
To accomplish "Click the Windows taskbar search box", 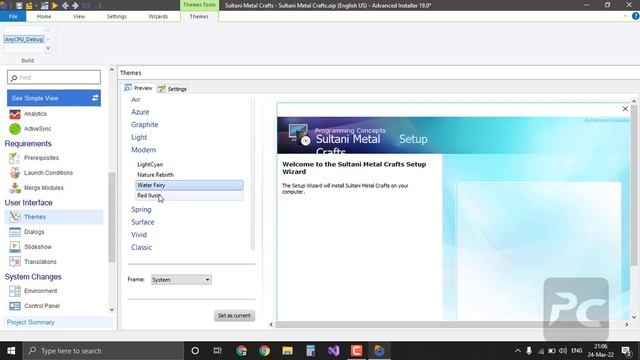I will [104, 351].
